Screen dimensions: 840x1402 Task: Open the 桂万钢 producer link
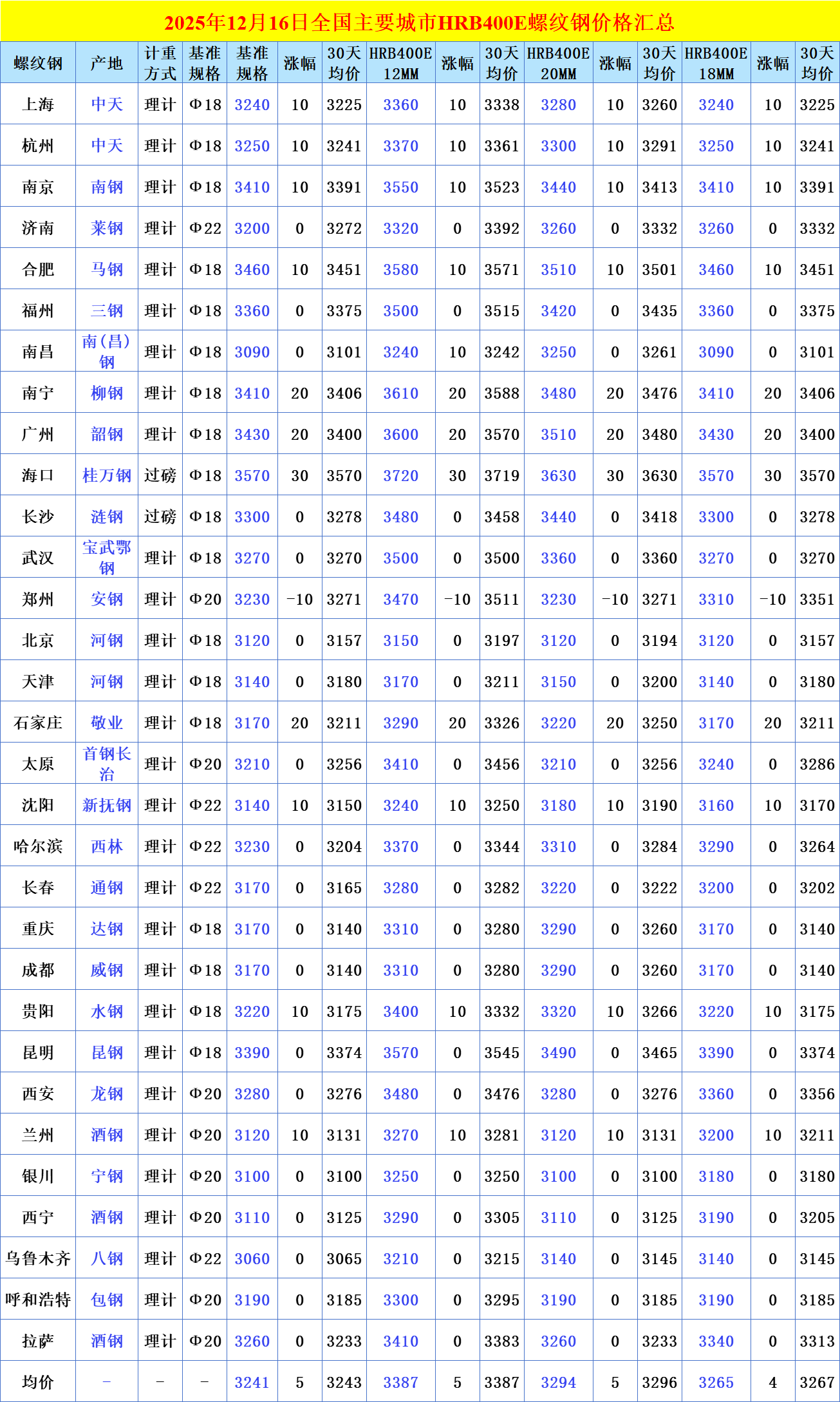107,475
